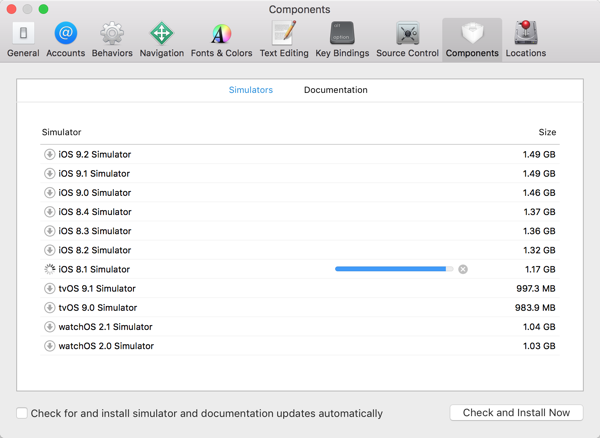Download the iOS 9.0 Simulator
This screenshot has height=438, width=600.
point(49,192)
